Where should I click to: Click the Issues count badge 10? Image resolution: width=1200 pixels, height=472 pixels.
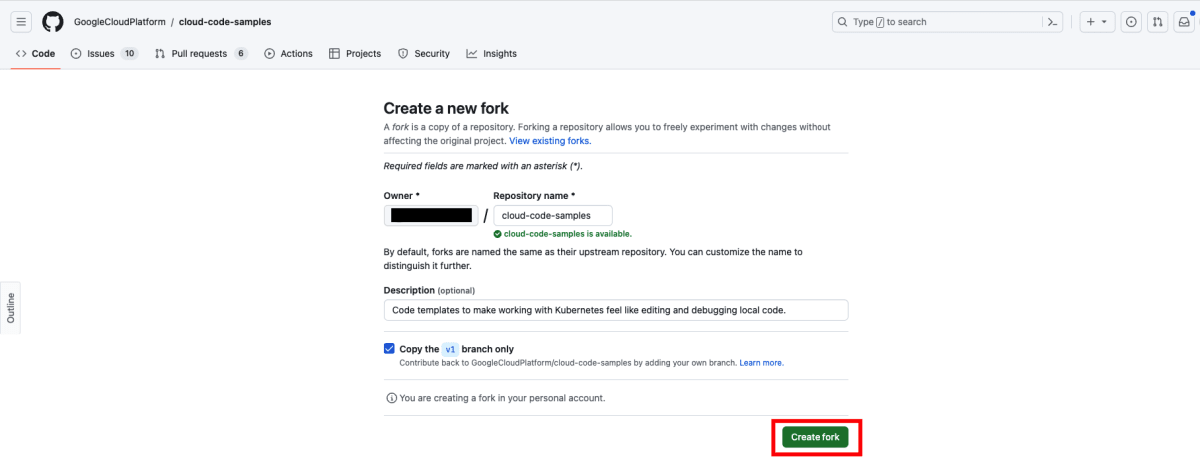click(129, 54)
